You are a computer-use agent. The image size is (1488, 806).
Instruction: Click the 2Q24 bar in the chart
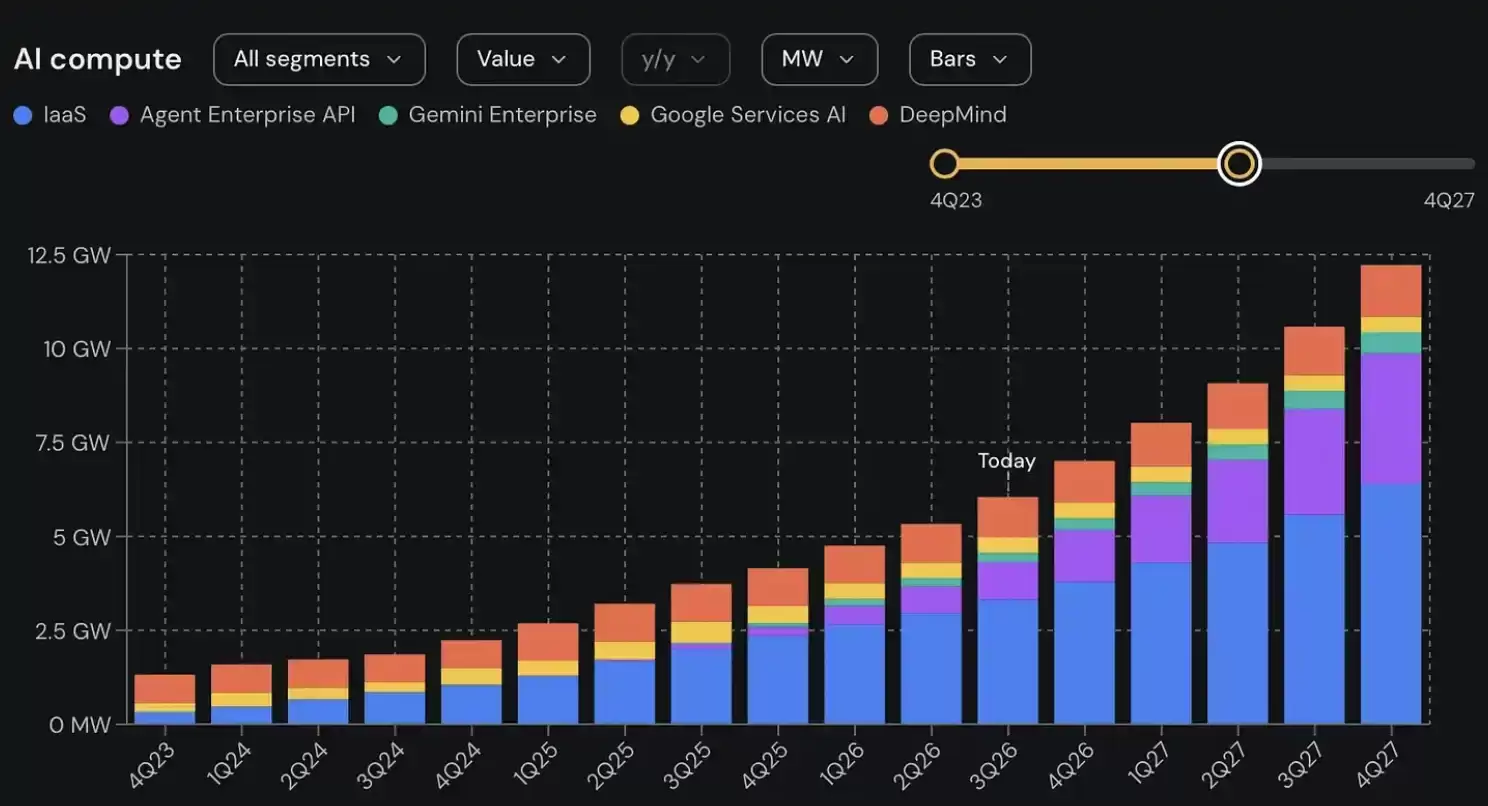tap(318, 691)
